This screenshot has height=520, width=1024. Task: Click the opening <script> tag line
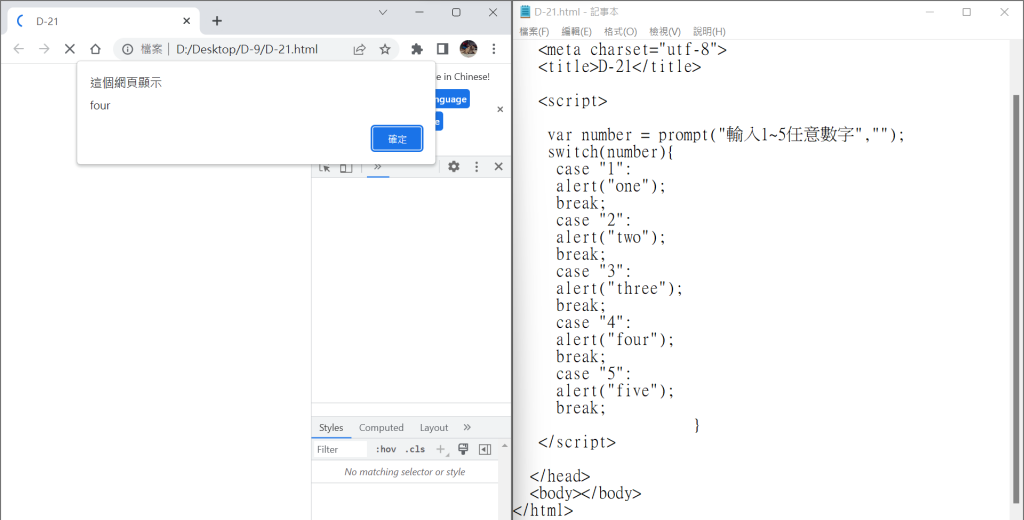(x=573, y=101)
